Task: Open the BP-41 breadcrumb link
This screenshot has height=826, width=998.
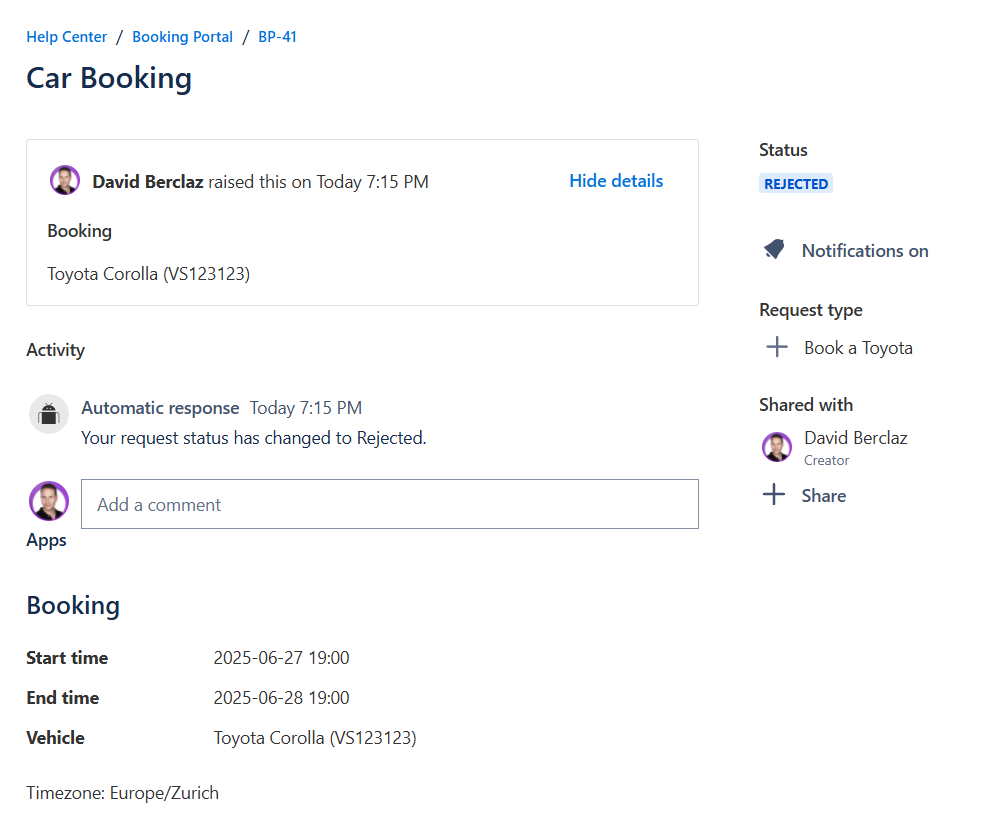Action: click(277, 37)
